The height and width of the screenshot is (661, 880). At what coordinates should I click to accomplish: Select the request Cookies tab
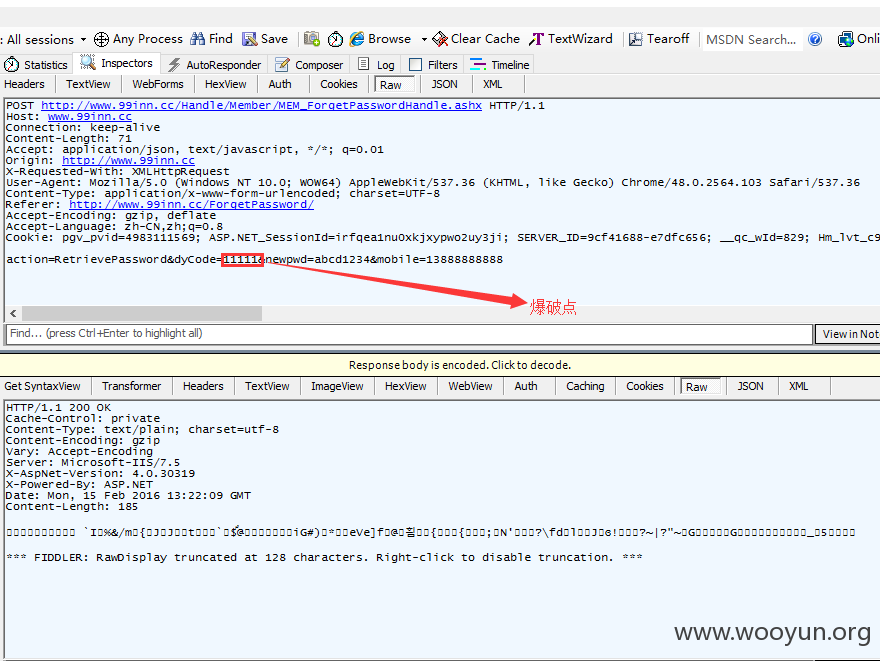point(338,84)
